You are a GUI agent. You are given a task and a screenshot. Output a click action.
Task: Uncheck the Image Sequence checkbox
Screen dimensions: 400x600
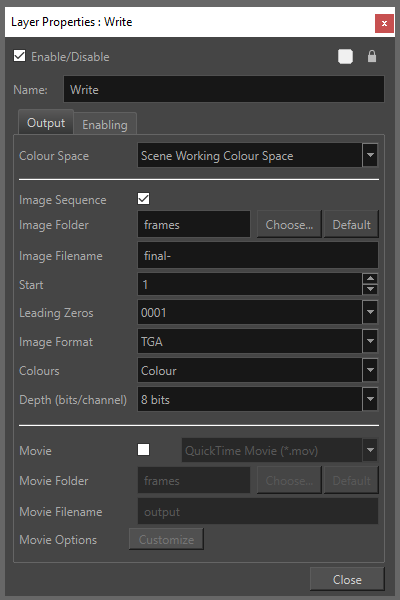point(144,199)
